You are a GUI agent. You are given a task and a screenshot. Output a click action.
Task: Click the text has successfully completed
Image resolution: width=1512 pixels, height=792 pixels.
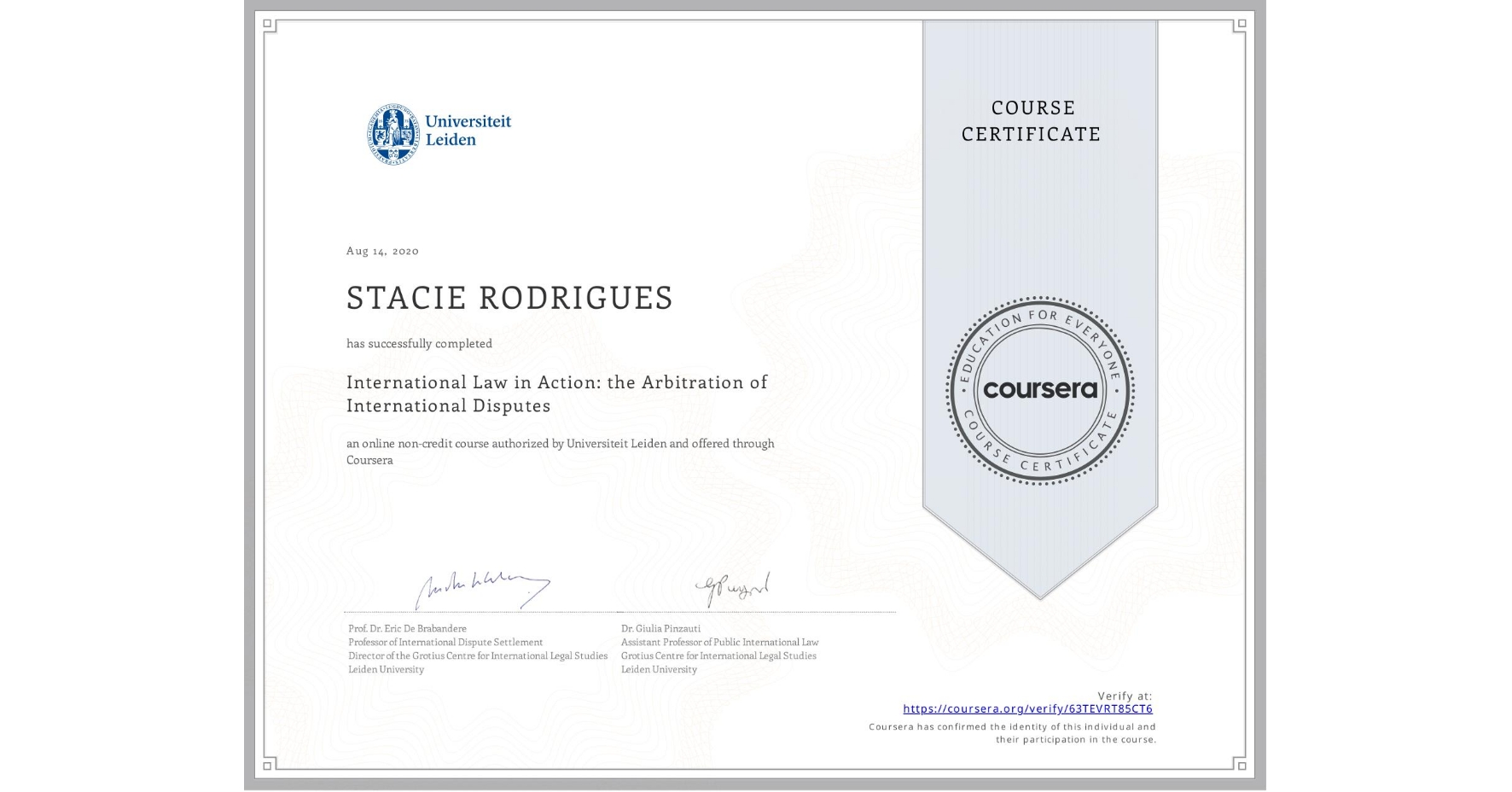pyautogui.click(x=419, y=343)
